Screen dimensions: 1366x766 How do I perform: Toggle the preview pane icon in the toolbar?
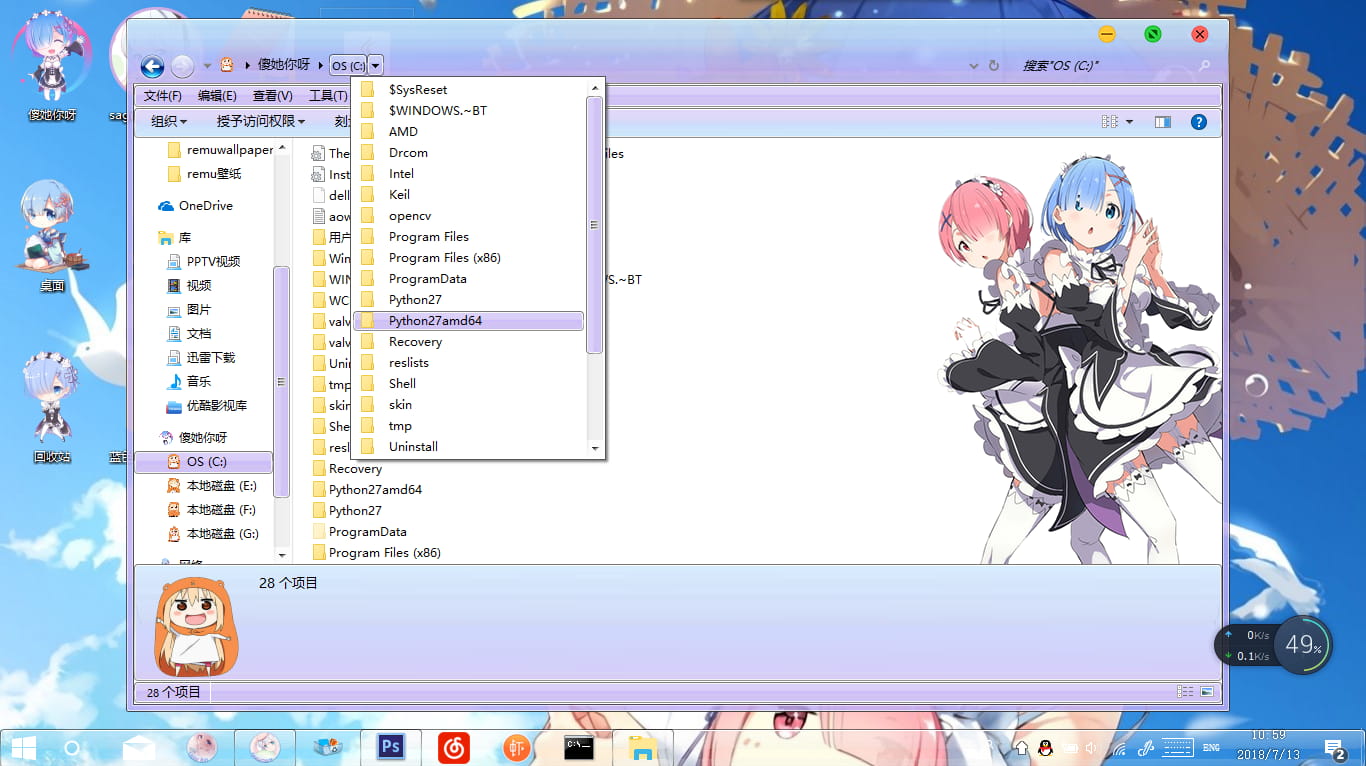[1162, 122]
